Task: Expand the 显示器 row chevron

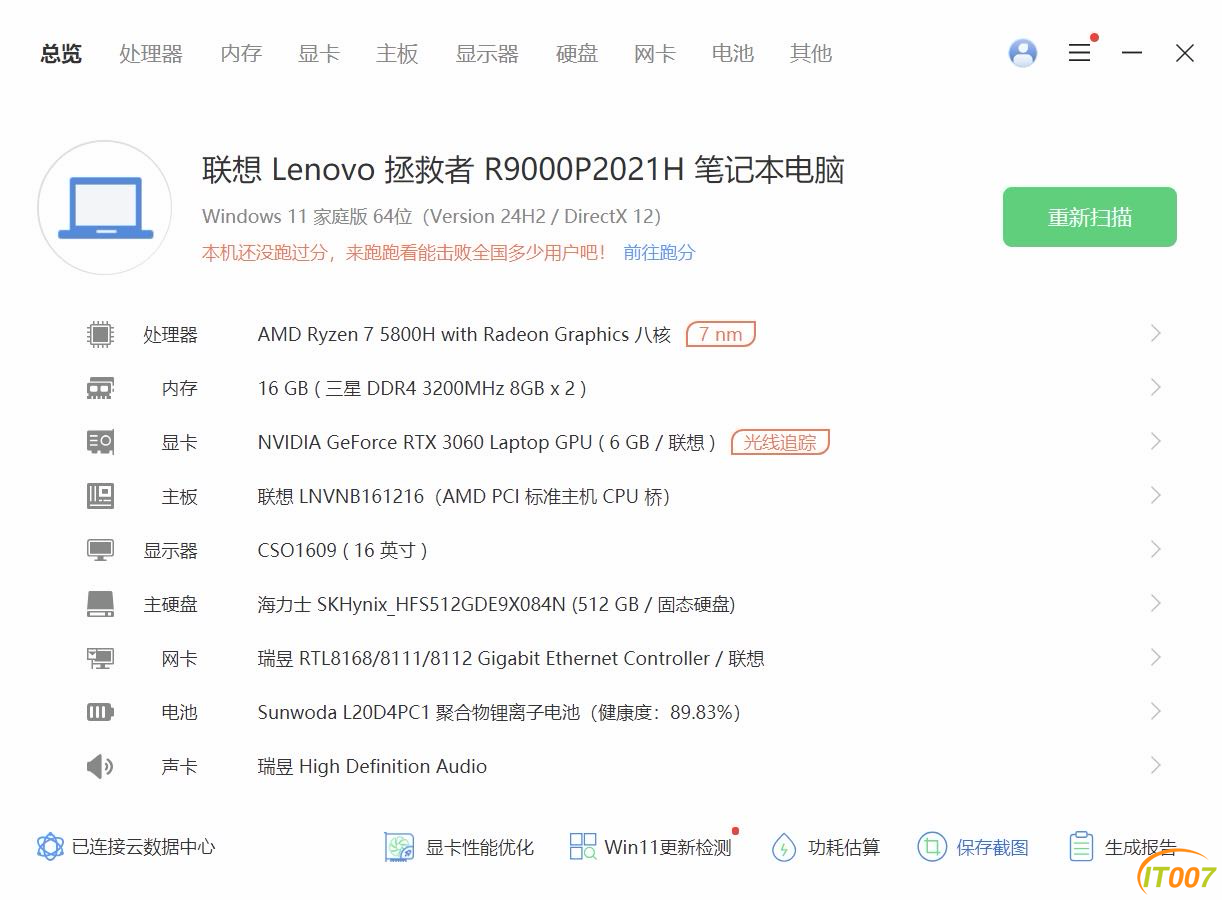Action: [1155, 549]
